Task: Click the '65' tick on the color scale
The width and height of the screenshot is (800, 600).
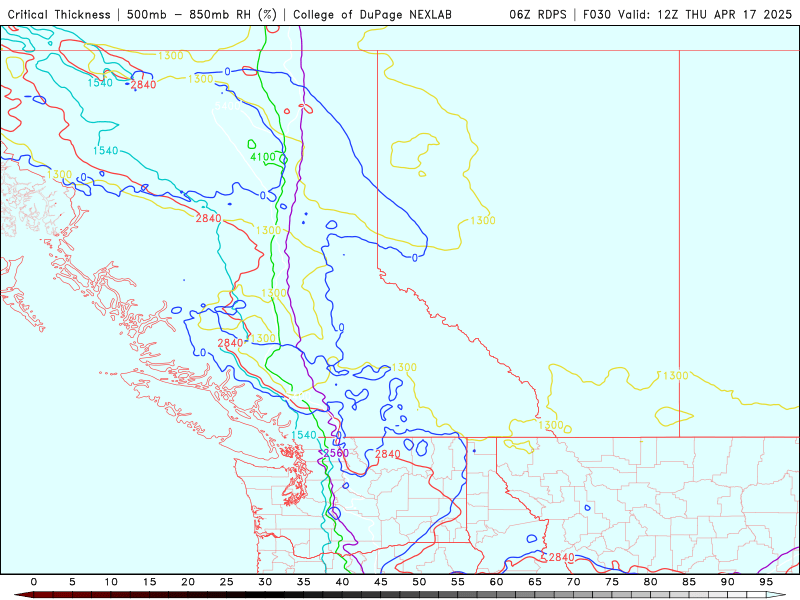Action: click(x=535, y=582)
